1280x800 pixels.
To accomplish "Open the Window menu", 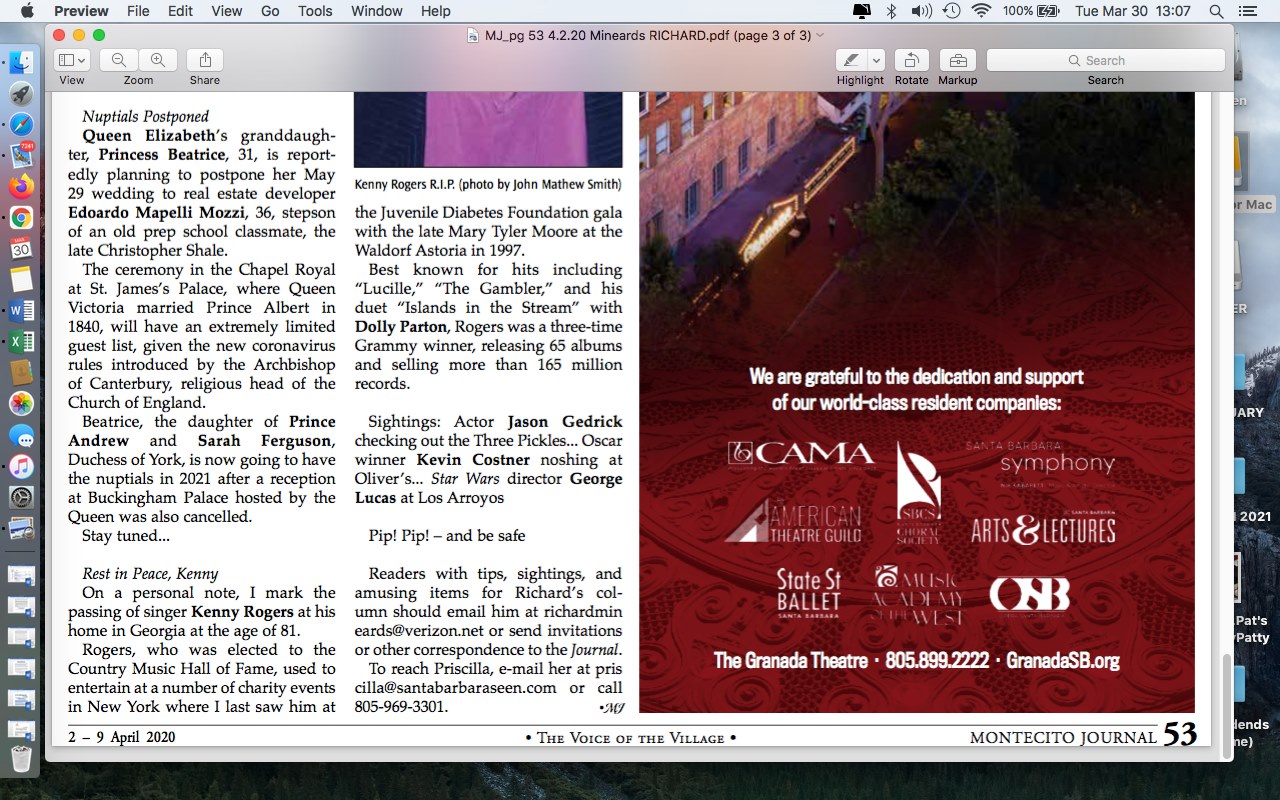I will pos(377,11).
